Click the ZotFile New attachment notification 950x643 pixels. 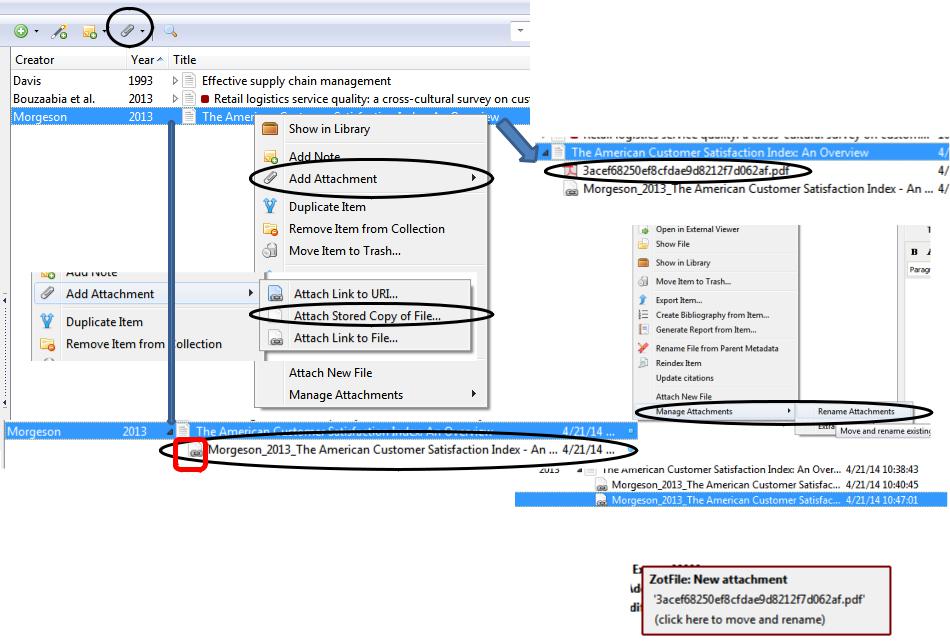(x=766, y=600)
